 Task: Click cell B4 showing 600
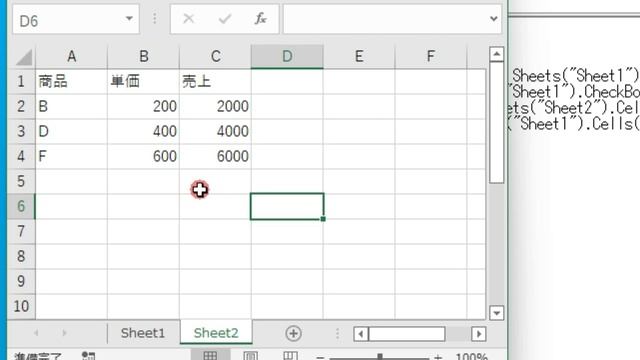pyautogui.click(x=143, y=156)
